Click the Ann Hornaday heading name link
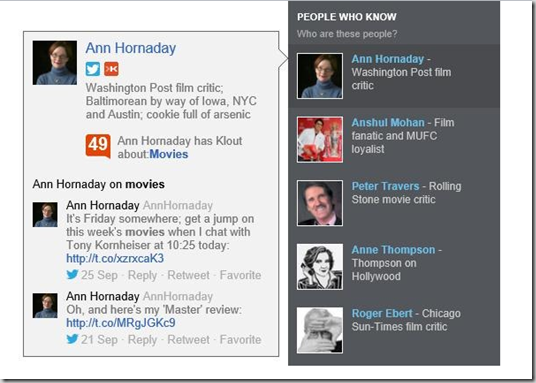536x383 pixels. pyautogui.click(x=131, y=48)
